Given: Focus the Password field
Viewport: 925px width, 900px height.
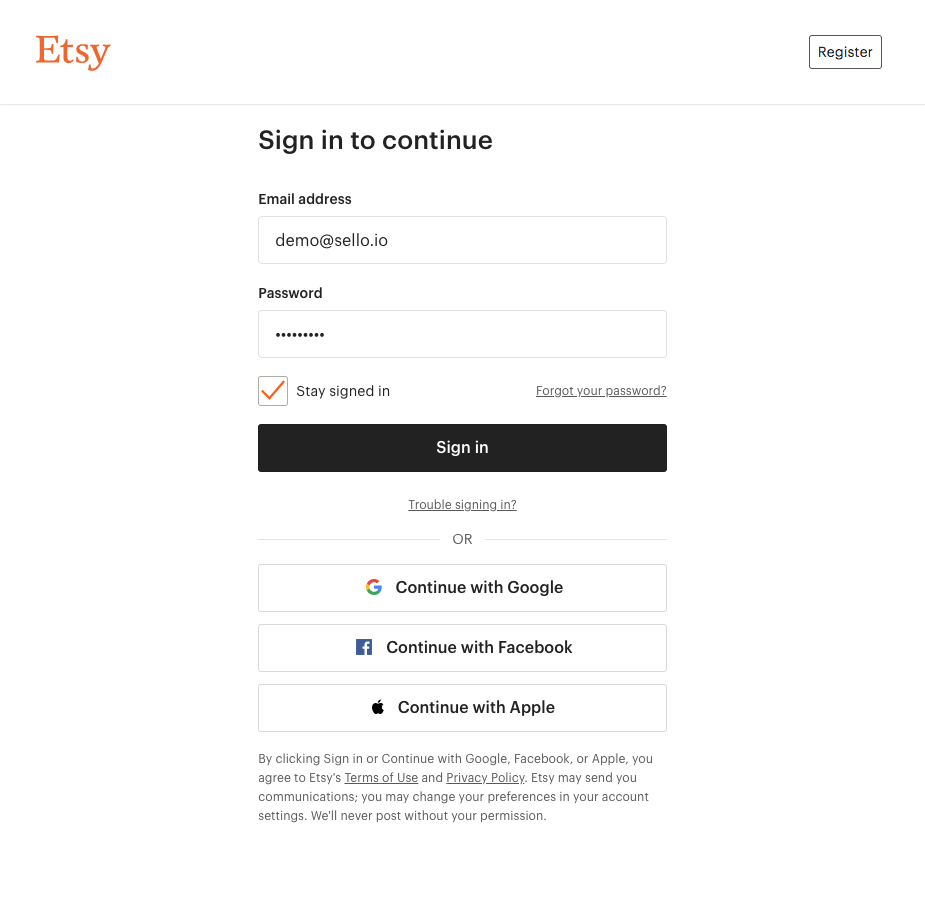Looking at the screenshot, I should (x=462, y=334).
